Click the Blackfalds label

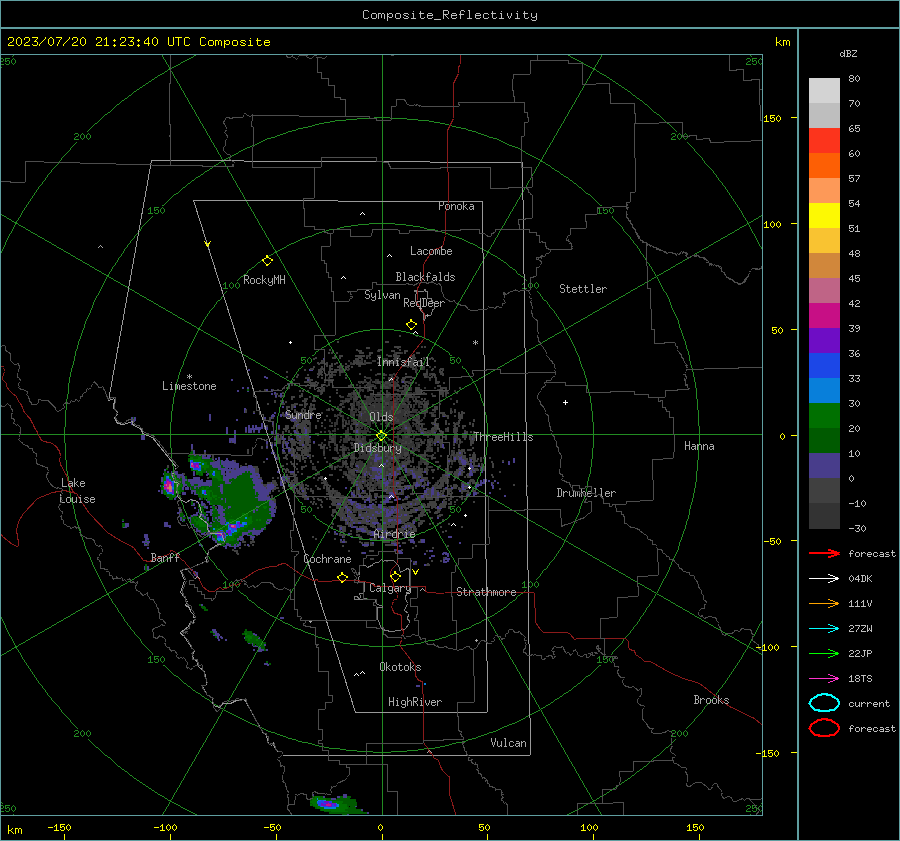425,277
